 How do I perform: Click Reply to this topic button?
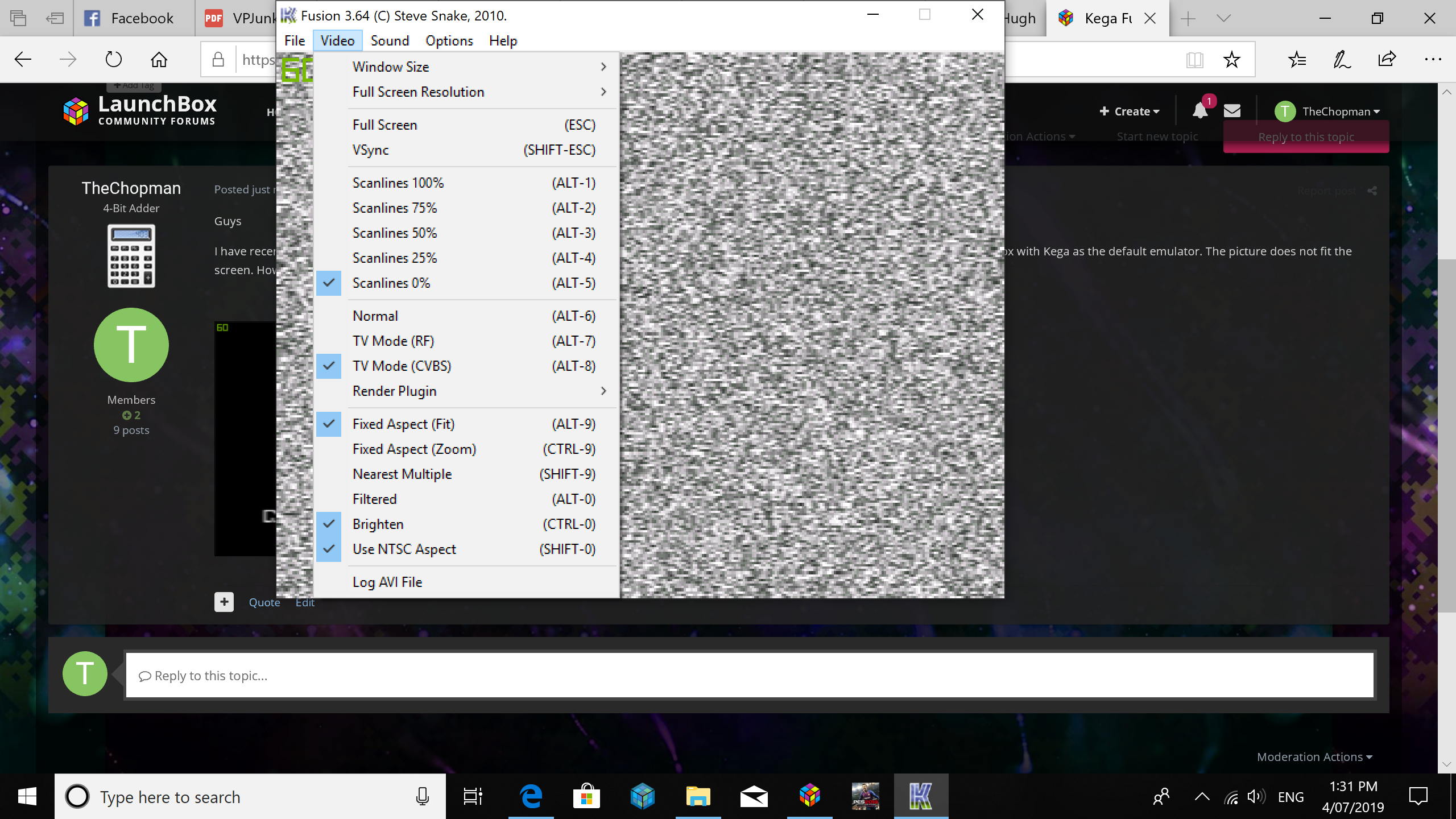[1306, 137]
